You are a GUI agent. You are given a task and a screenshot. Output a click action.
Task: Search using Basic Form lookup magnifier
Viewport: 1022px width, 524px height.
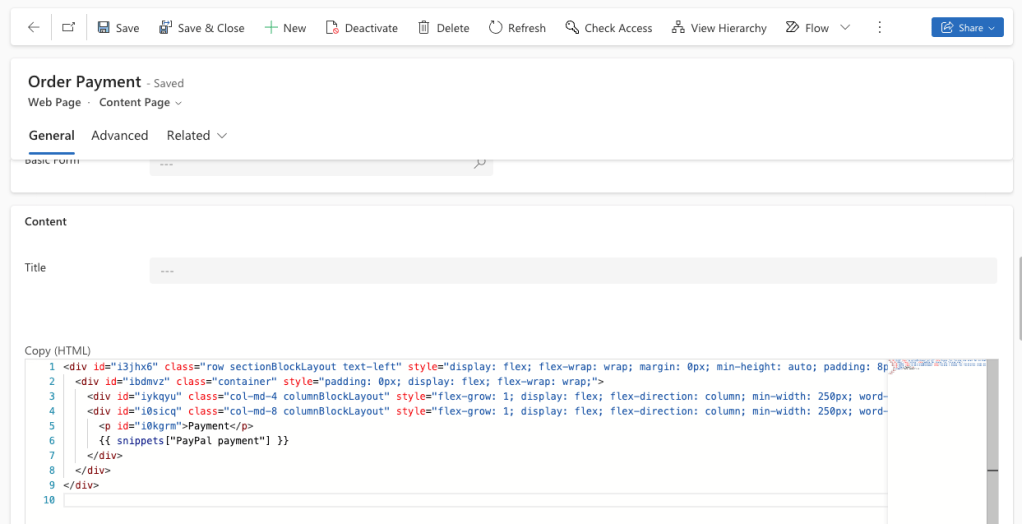[479, 163]
